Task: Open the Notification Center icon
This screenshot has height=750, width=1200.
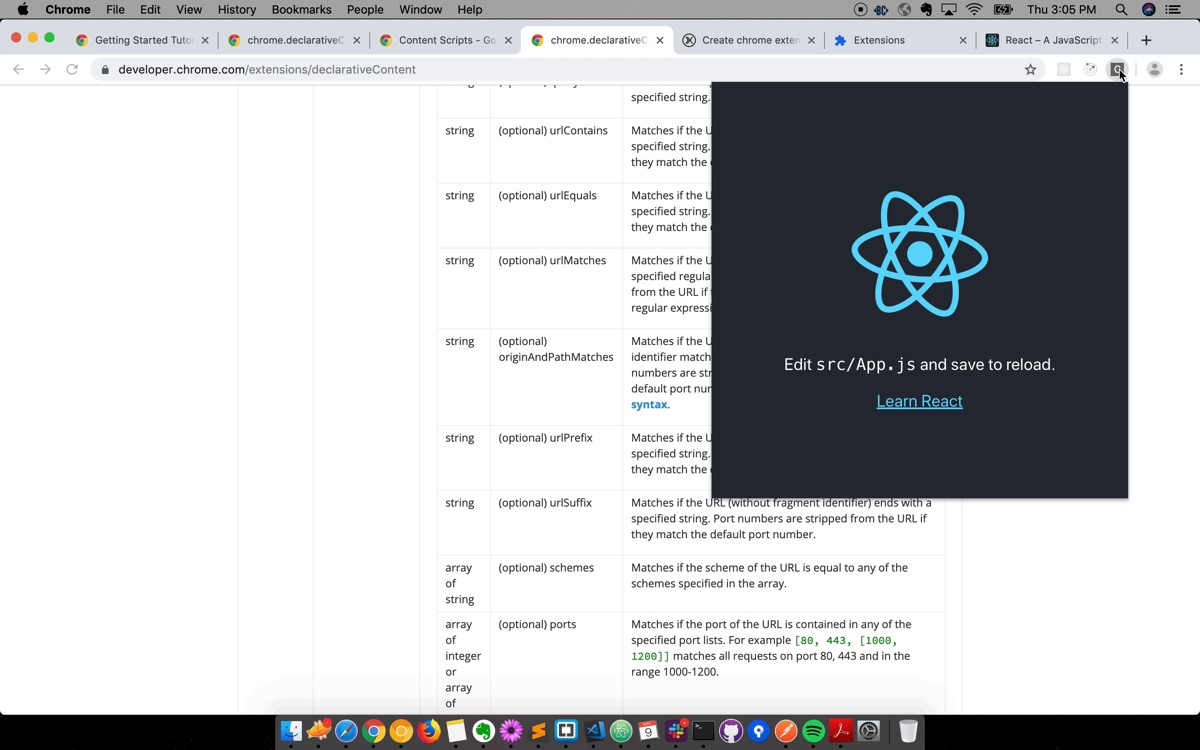Action: pyautogui.click(x=1174, y=10)
